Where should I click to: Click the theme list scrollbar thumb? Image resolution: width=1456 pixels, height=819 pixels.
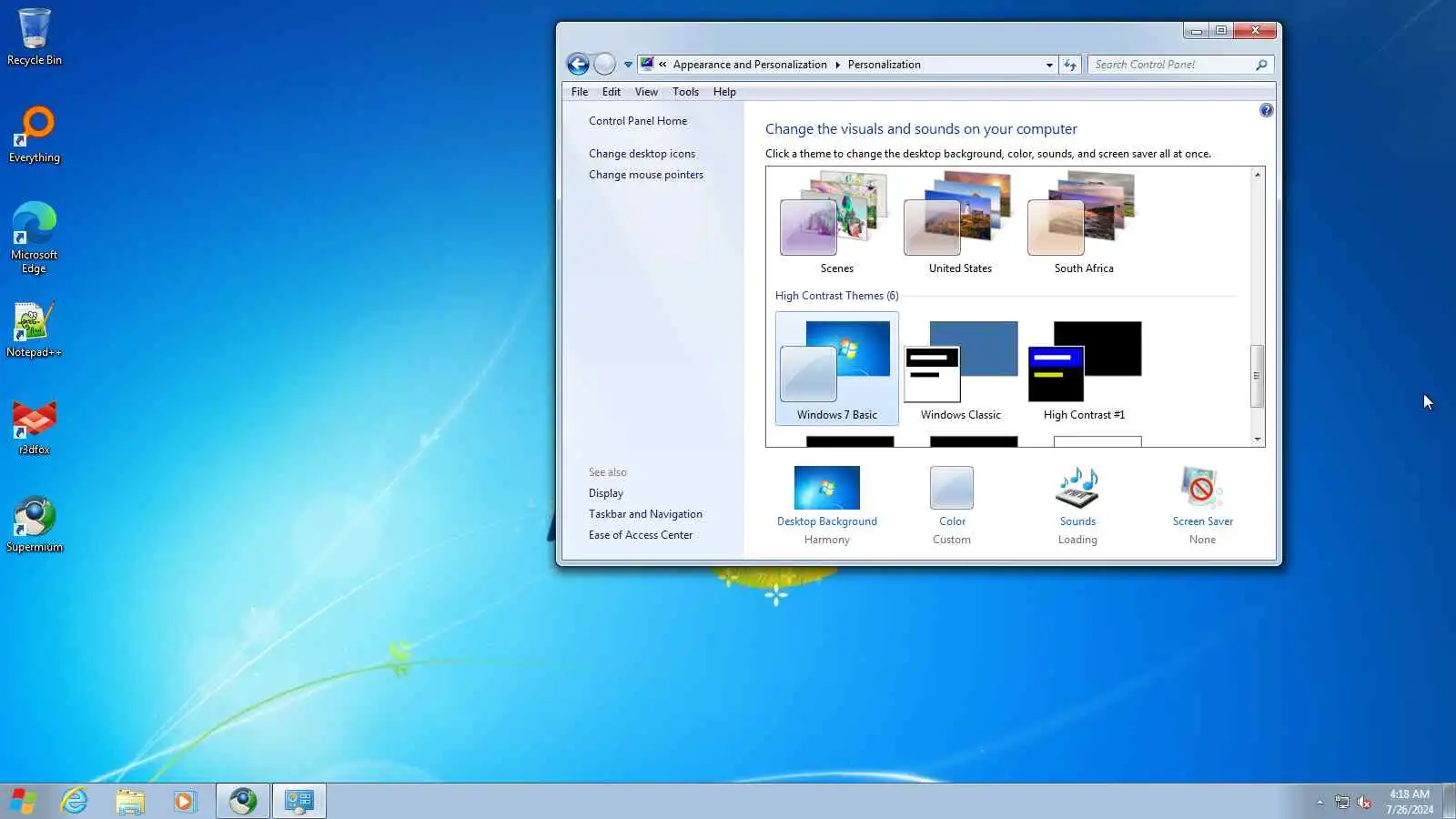click(1257, 376)
